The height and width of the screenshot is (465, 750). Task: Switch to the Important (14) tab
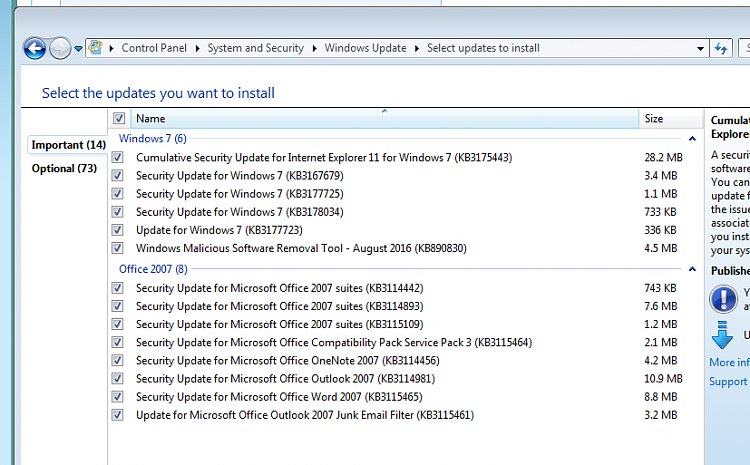pyautogui.click(x=68, y=144)
